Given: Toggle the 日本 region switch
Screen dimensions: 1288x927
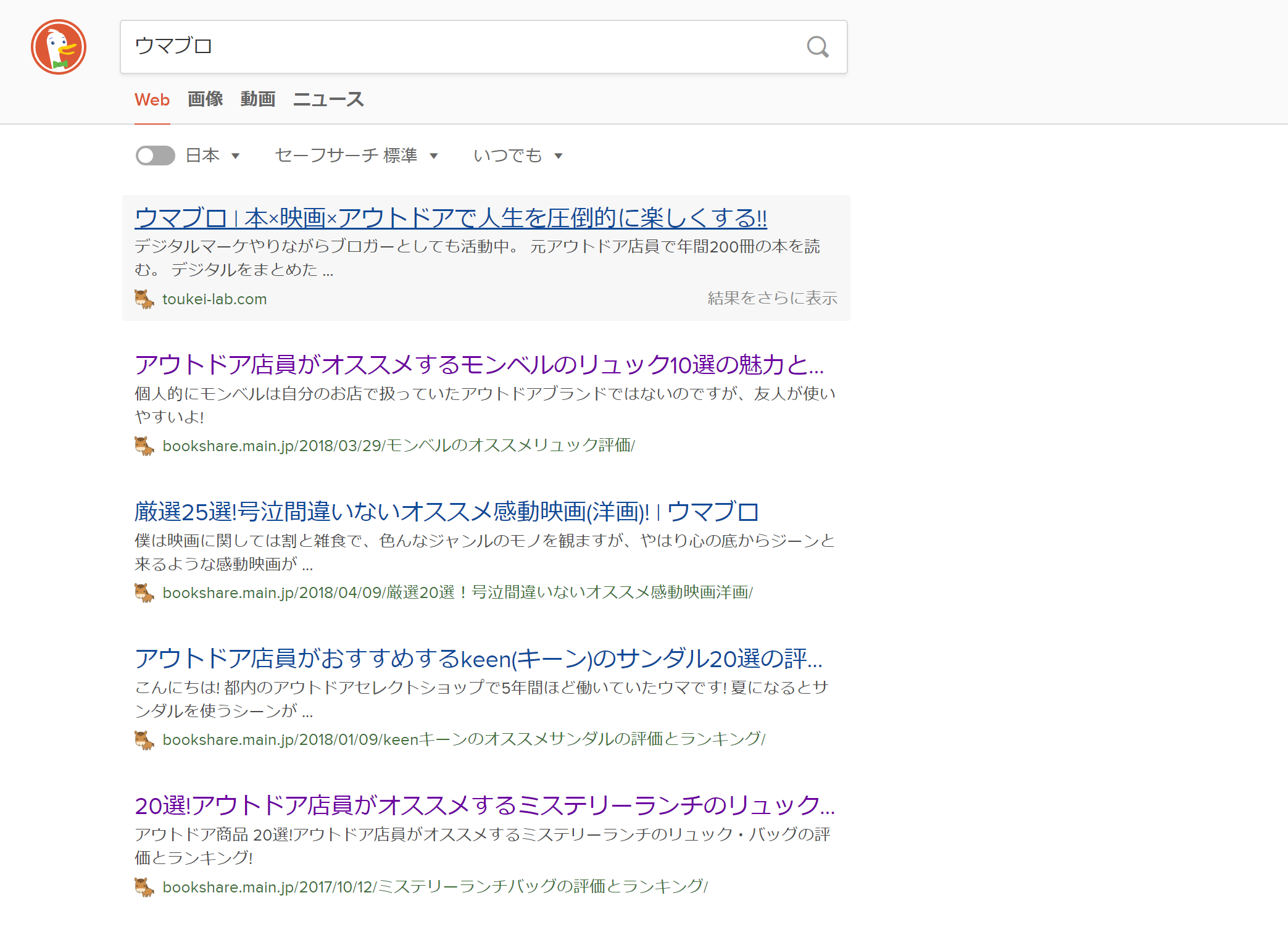Looking at the screenshot, I should tap(156, 156).
